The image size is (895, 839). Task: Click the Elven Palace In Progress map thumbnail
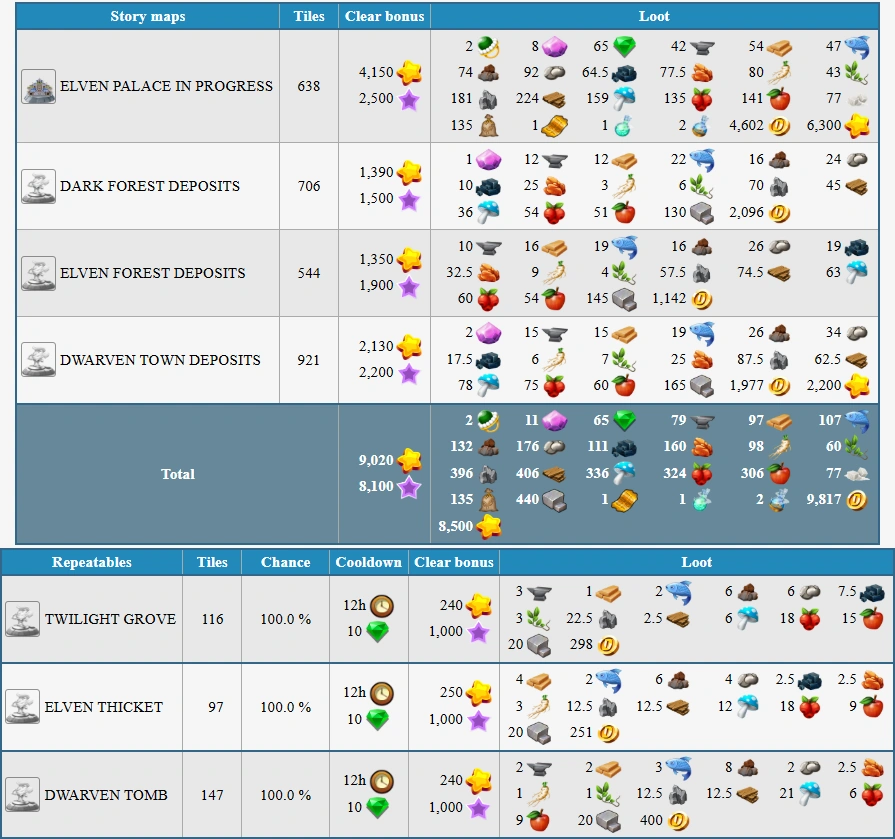[38, 86]
